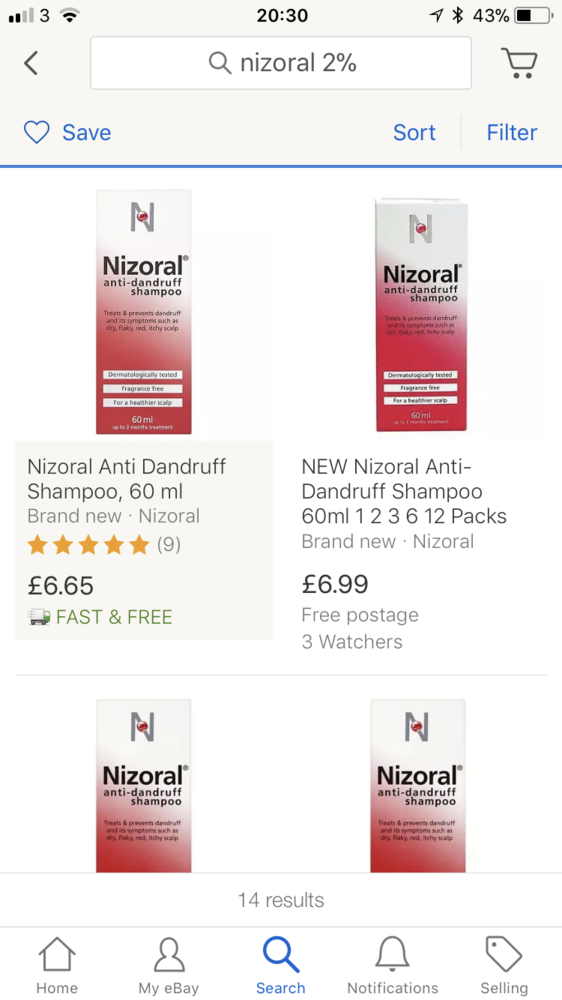The image size is (562, 1000).
Task: Open the NEW Nizoral Anti-Dandruff Shampoo Packs listing
Action: pos(404,490)
